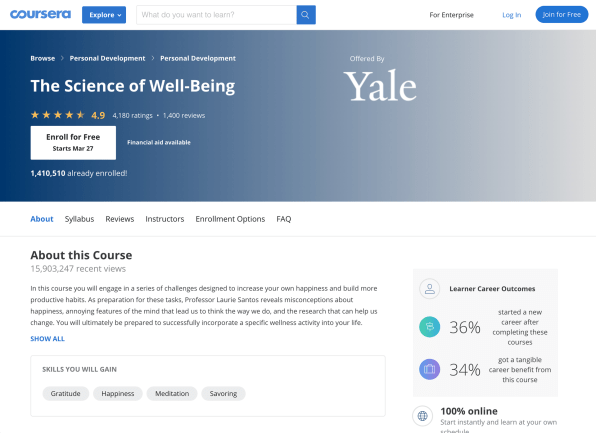Click the Yale university logo
The height and width of the screenshot is (433, 596).
pyautogui.click(x=380, y=86)
